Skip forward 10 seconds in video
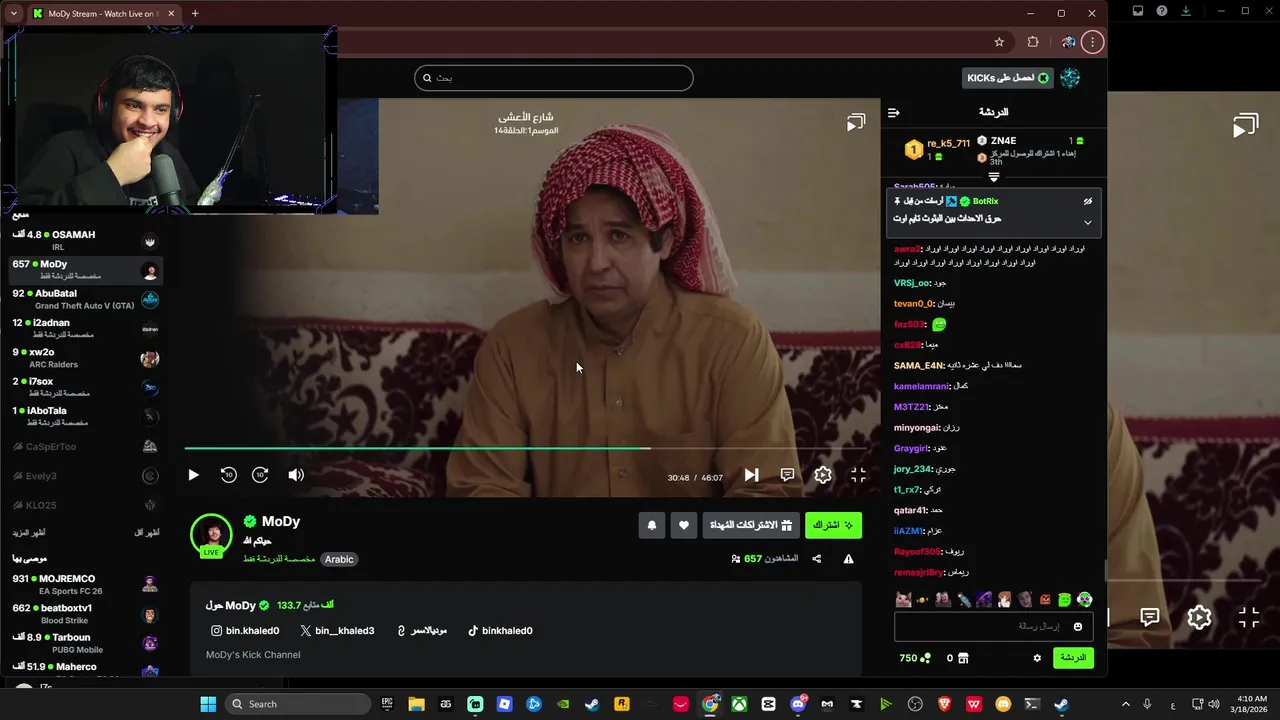Screen dimensions: 1280x720 [260, 475]
